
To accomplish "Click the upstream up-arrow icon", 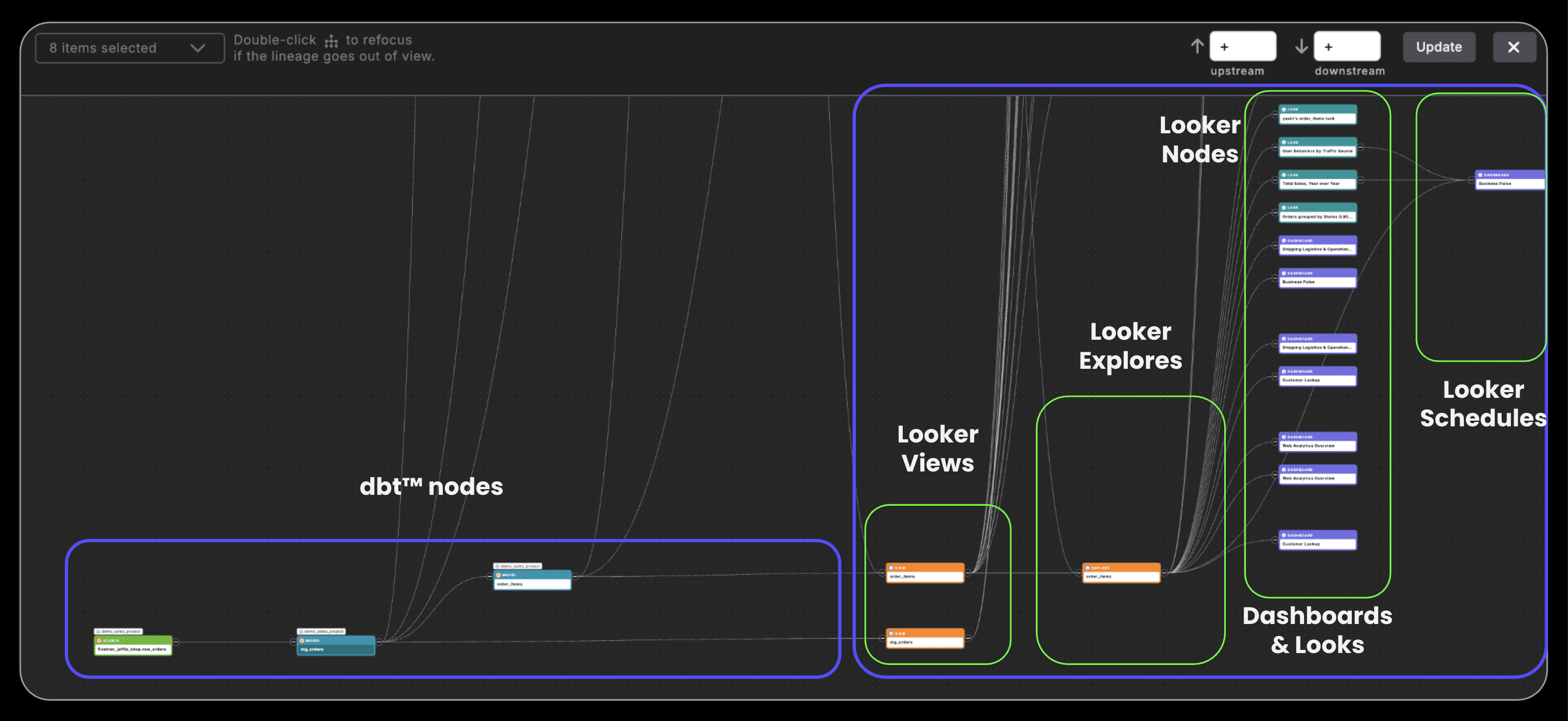I will click(x=1197, y=47).
